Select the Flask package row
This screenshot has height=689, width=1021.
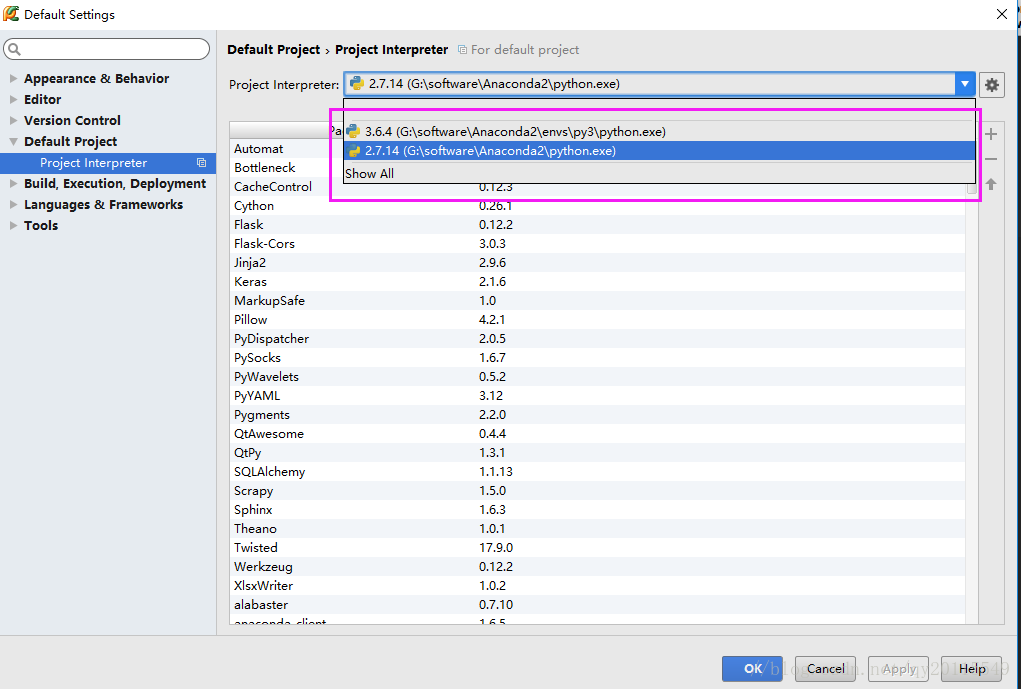click(x=597, y=225)
